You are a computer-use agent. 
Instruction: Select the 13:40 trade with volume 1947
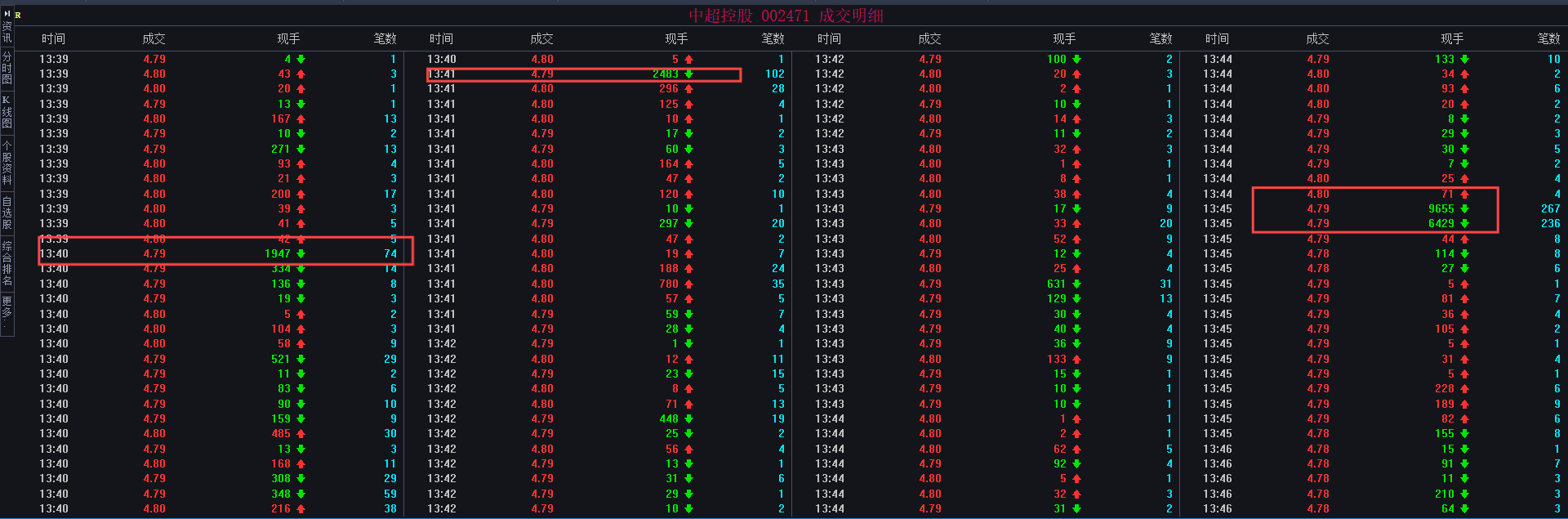tap(218, 253)
